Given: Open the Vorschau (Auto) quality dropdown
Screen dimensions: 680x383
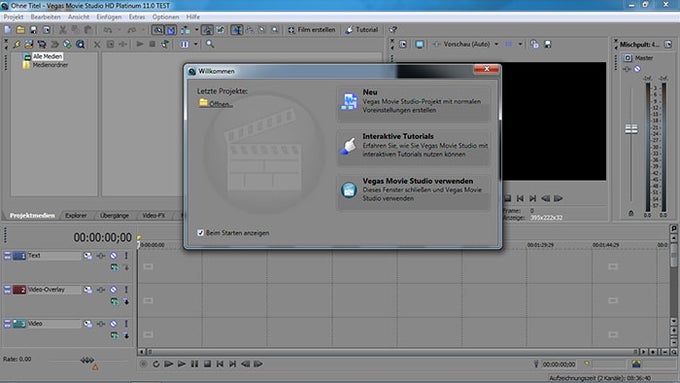Looking at the screenshot, I should (497, 44).
